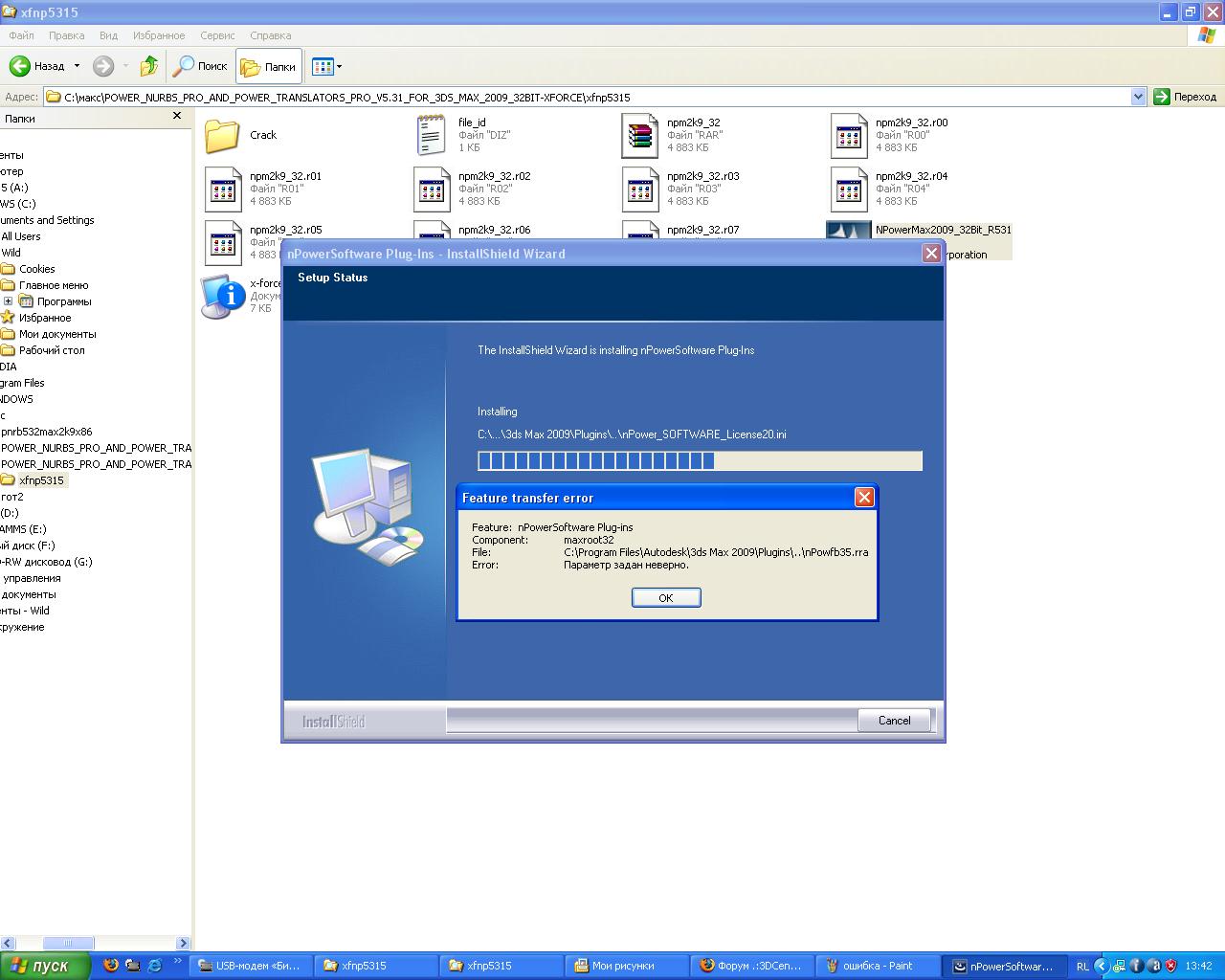Go back with the Назад button

pos(38,66)
